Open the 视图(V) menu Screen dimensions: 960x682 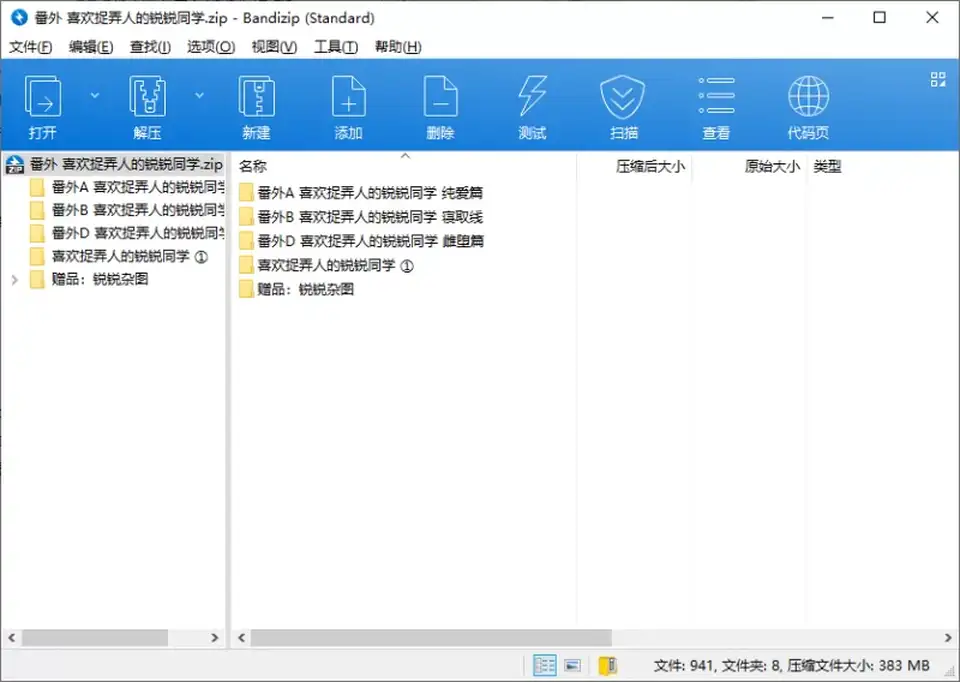pos(274,47)
